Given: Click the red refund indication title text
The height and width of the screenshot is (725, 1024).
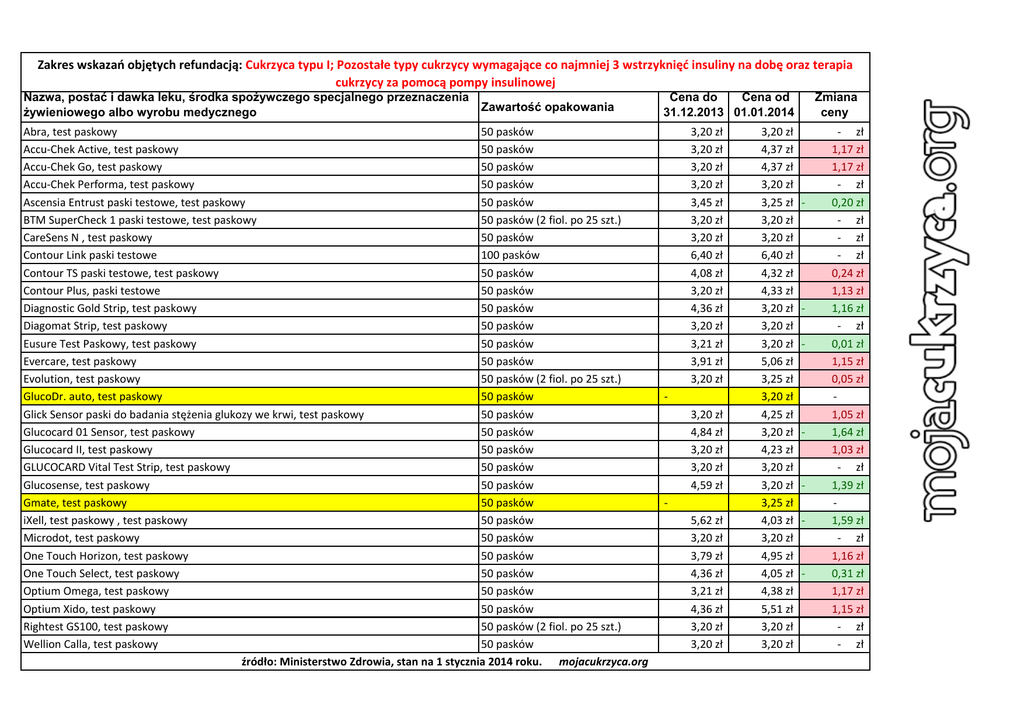Looking at the screenshot, I should tap(548, 73).
